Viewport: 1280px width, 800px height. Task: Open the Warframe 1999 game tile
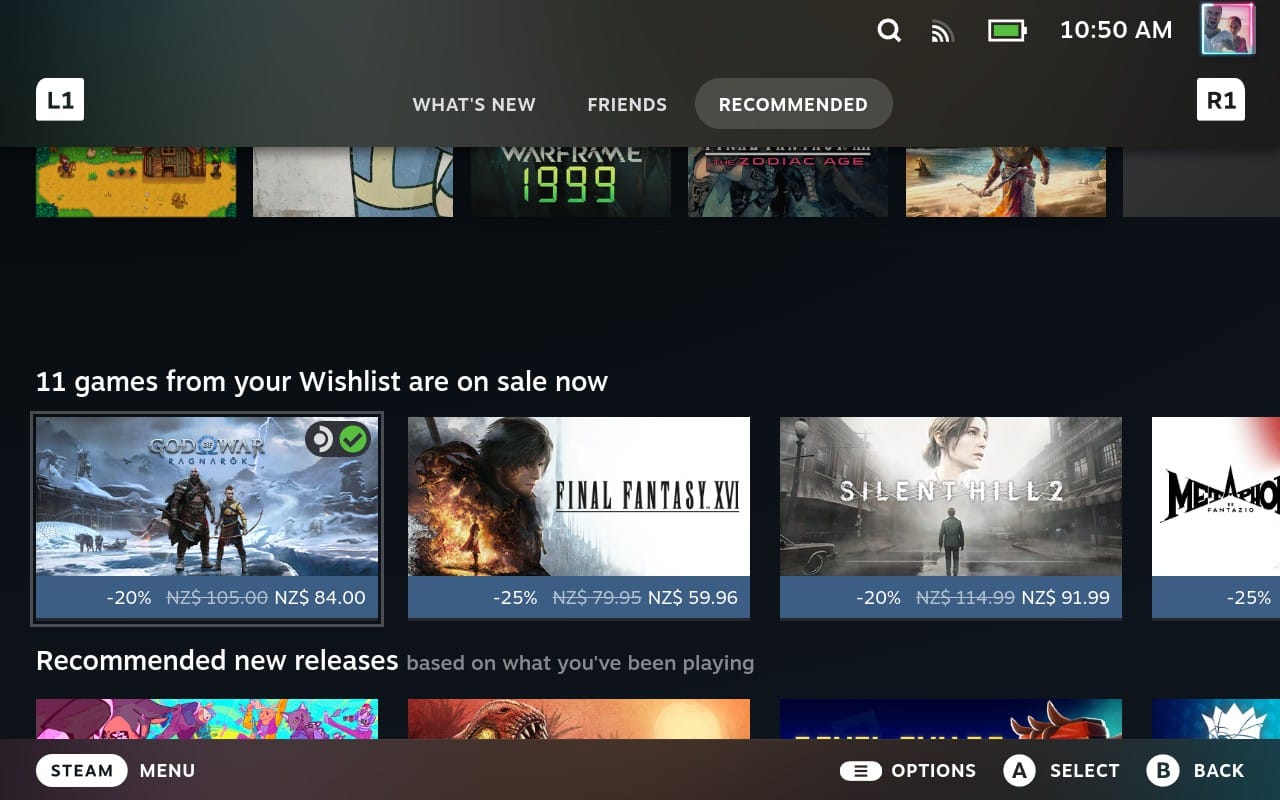[x=570, y=181]
